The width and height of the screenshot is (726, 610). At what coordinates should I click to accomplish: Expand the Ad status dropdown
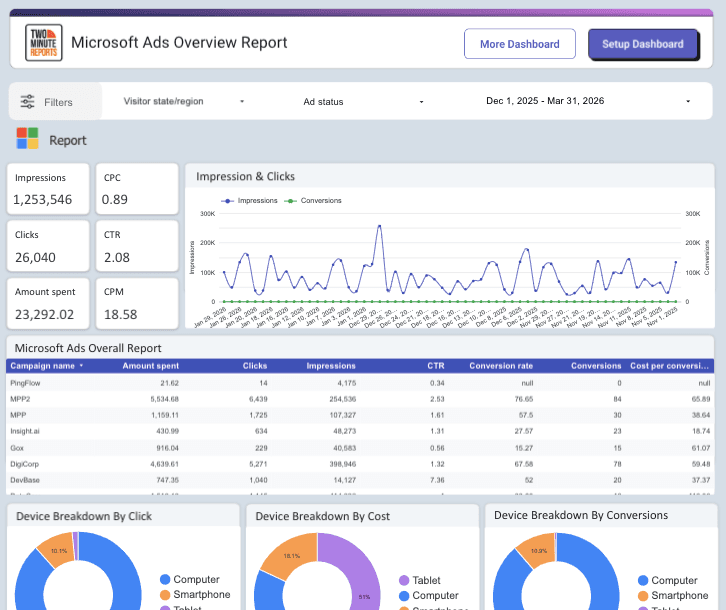(363, 101)
